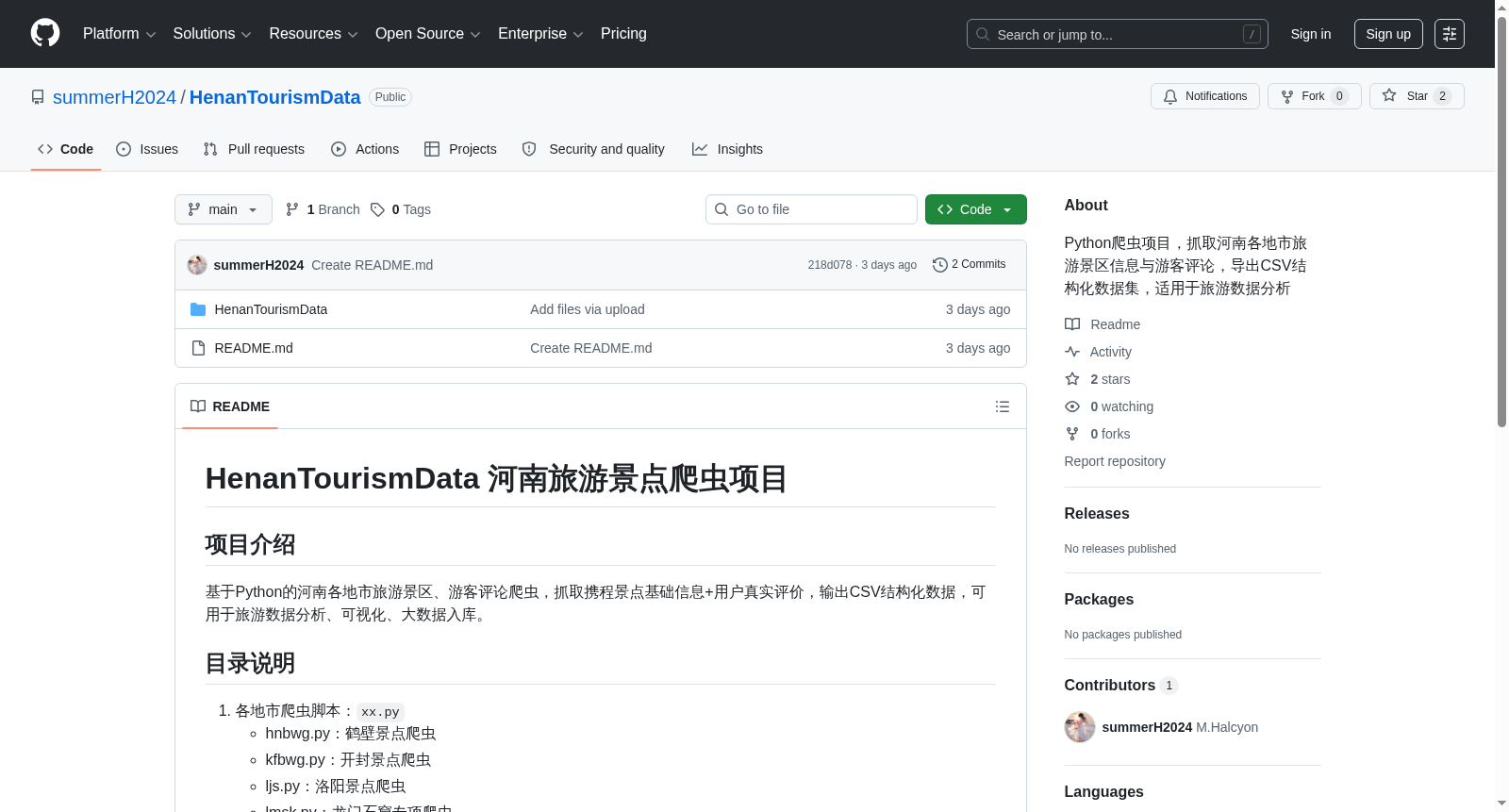Switch to the Code tab
1509x812 pixels.
66,149
